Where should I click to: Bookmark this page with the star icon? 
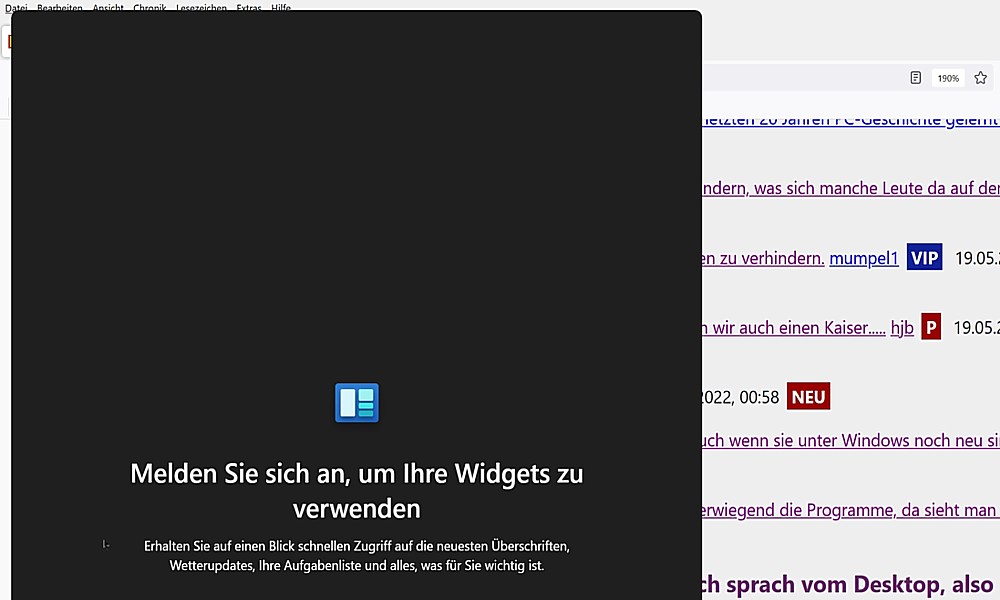tap(980, 78)
